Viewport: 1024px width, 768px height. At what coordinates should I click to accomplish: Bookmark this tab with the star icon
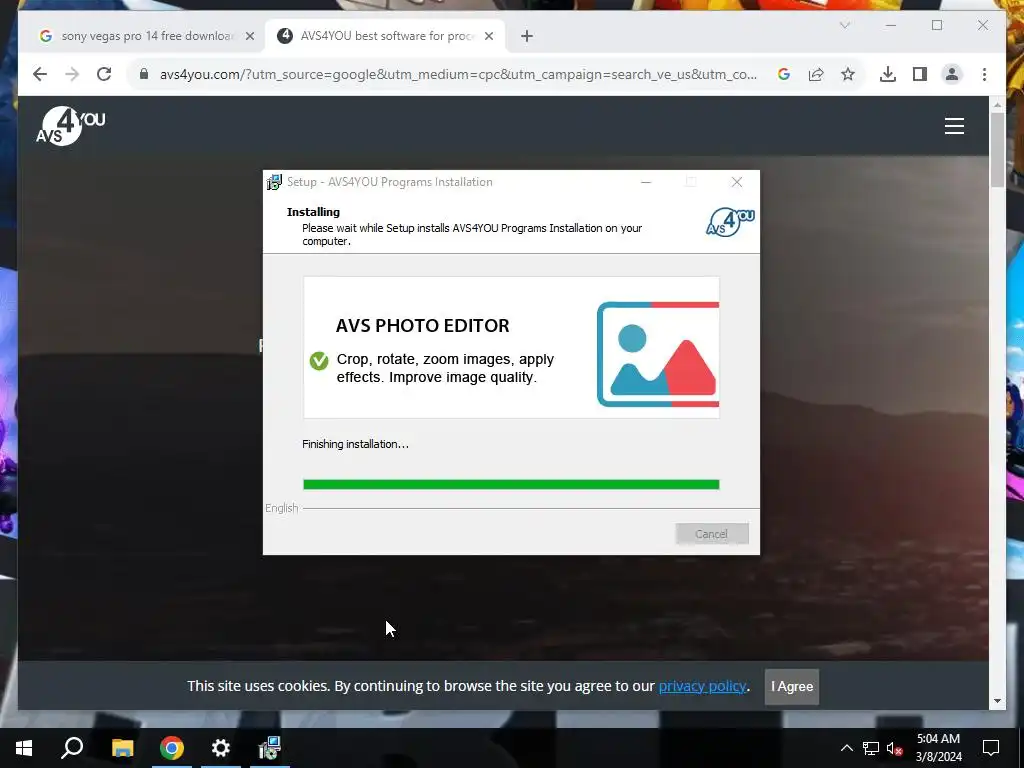coord(848,74)
